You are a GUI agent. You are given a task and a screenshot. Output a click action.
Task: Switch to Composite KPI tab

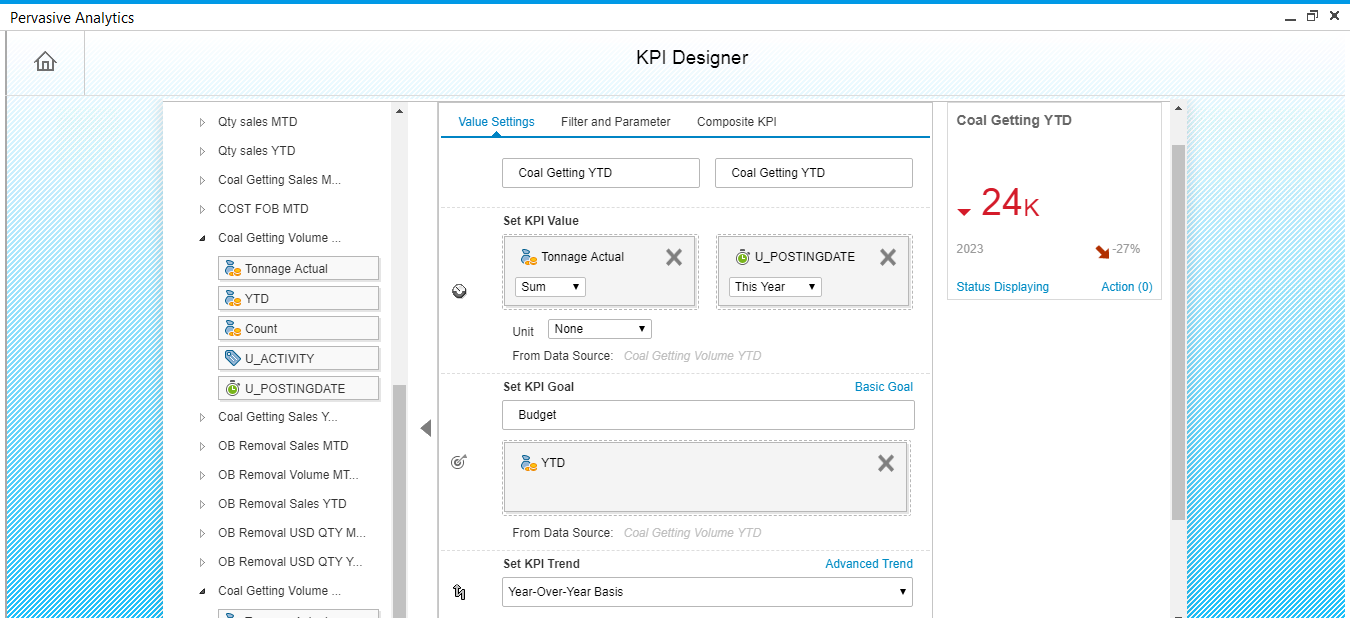[x=737, y=122]
